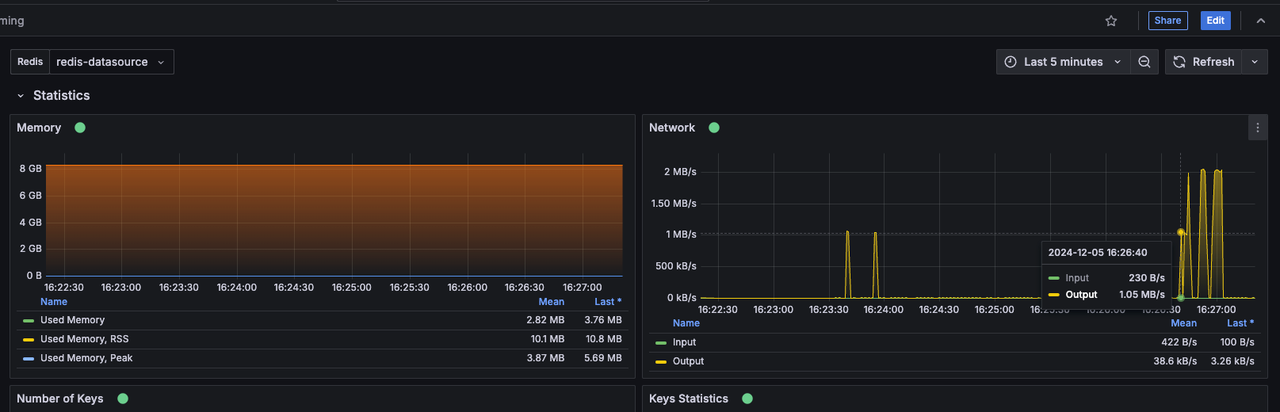Click the blue Edit button
Image resolution: width=1280 pixels, height=412 pixels.
[x=1215, y=20]
